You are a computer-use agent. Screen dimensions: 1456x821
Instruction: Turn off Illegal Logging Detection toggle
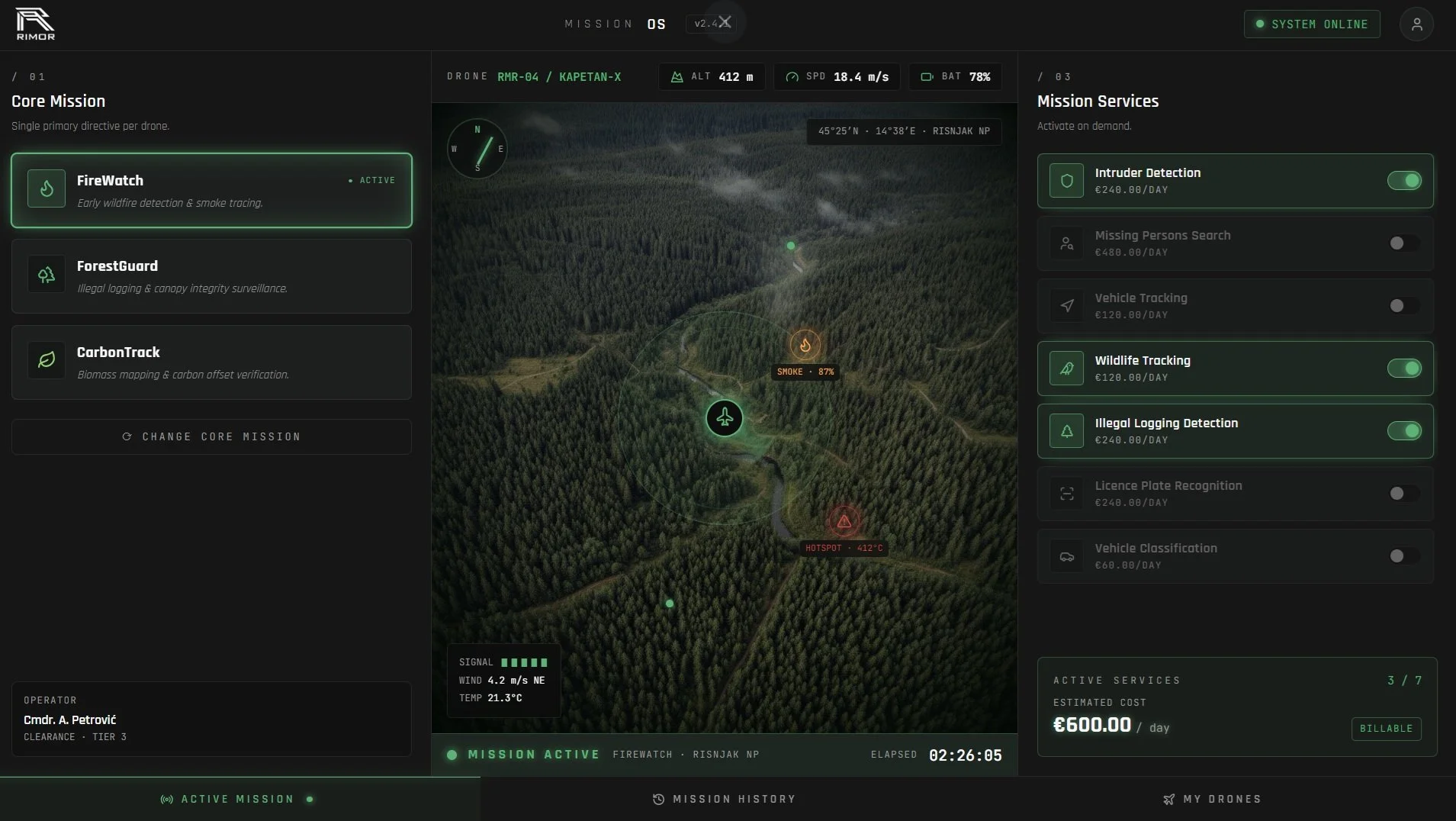pyautogui.click(x=1404, y=431)
